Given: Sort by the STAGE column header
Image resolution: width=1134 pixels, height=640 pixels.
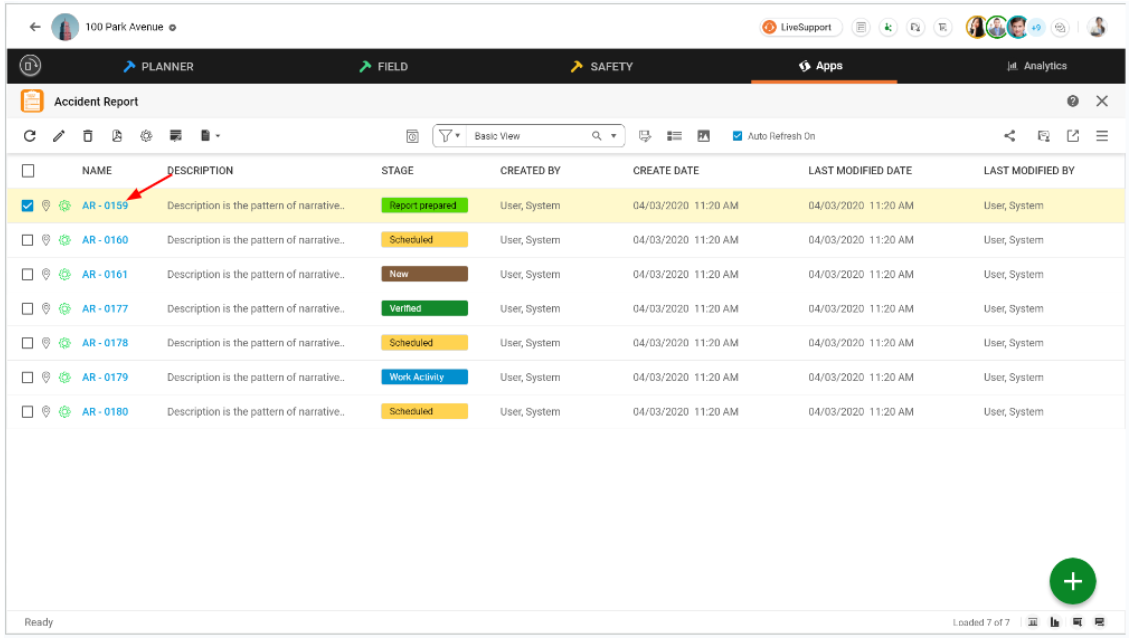Looking at the screenshot, I should click(x=398, y=171).
